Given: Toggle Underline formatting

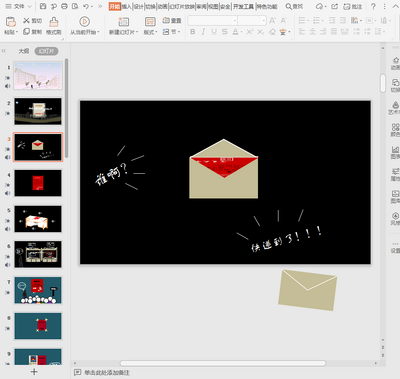Looking at the screenshot, I should 214,32.
